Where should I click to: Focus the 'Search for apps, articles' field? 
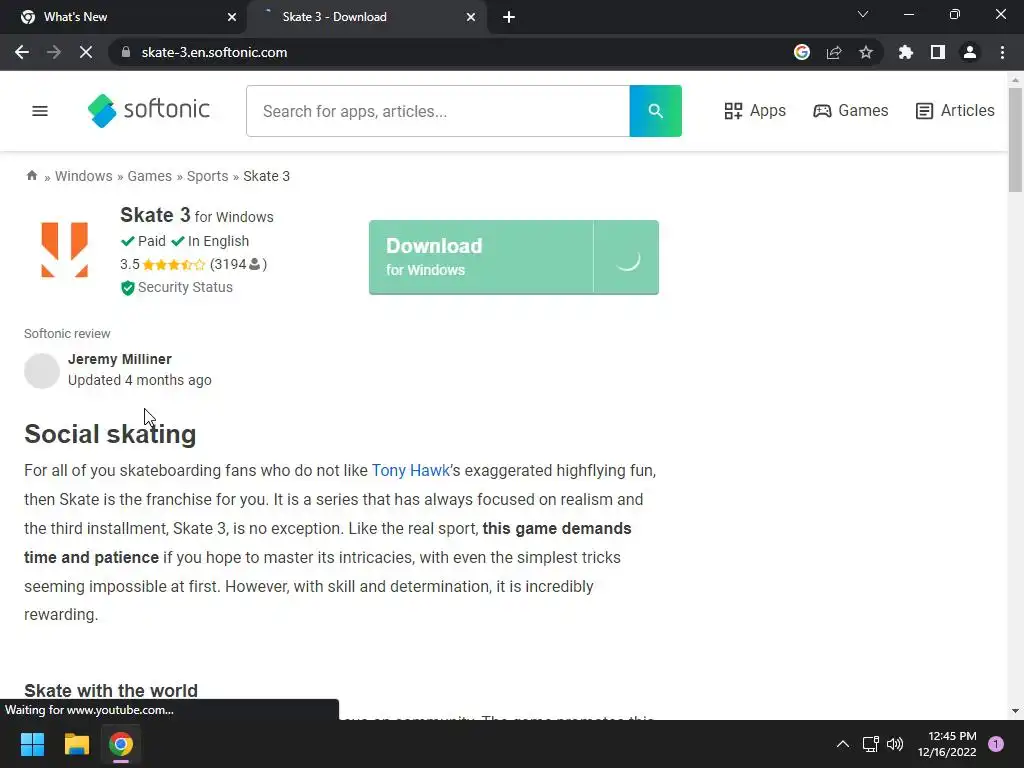tap(438, 111)
